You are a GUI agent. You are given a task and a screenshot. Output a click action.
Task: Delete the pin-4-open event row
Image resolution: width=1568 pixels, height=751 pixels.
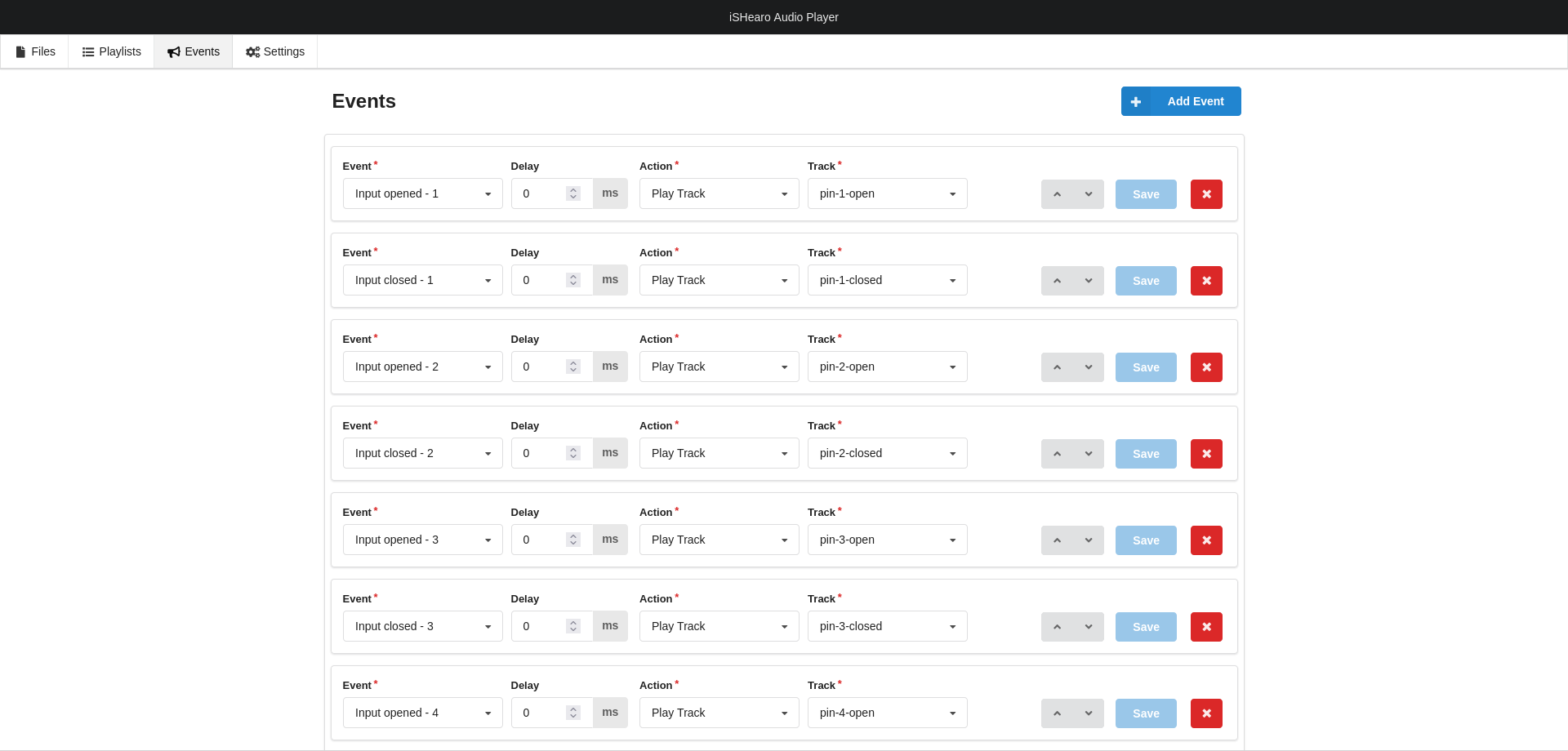[x=1206, y=713]
